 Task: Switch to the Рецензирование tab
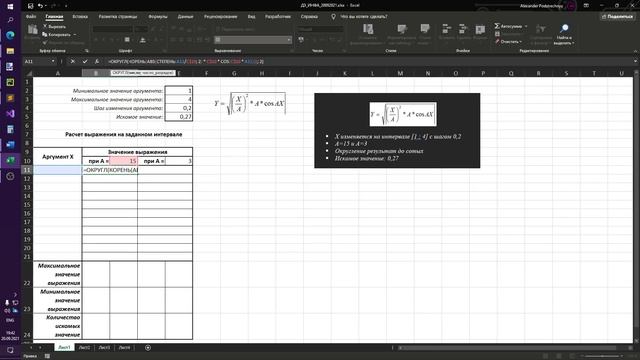(x=220, y=17)
